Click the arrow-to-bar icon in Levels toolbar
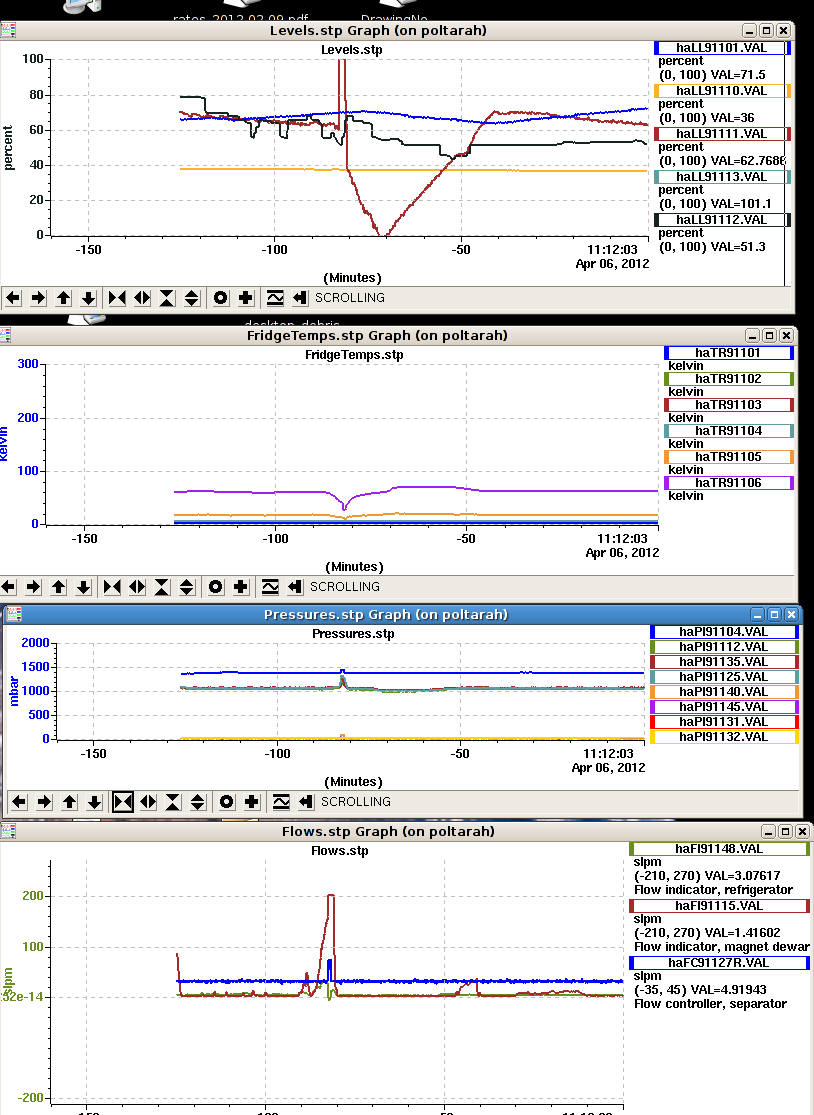 300,298
